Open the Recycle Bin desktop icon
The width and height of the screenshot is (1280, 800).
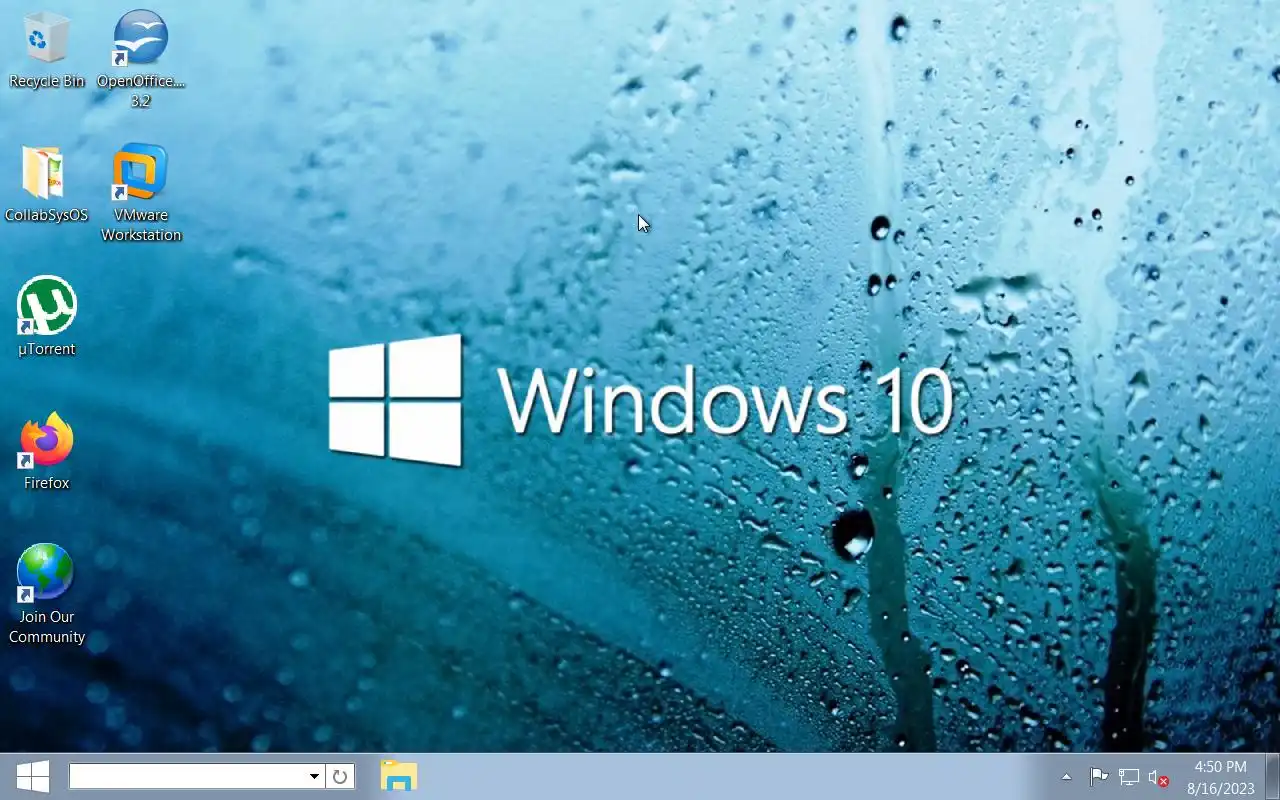46,50
